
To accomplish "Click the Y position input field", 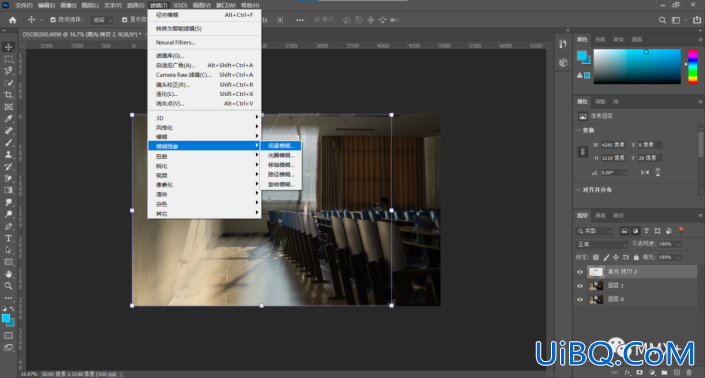I will [x=650, y=158].
